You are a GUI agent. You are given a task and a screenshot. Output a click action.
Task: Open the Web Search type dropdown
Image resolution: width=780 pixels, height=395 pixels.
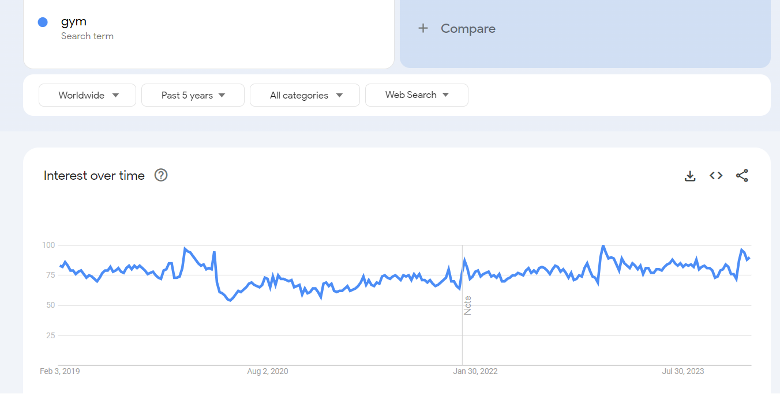pos(417,95)
